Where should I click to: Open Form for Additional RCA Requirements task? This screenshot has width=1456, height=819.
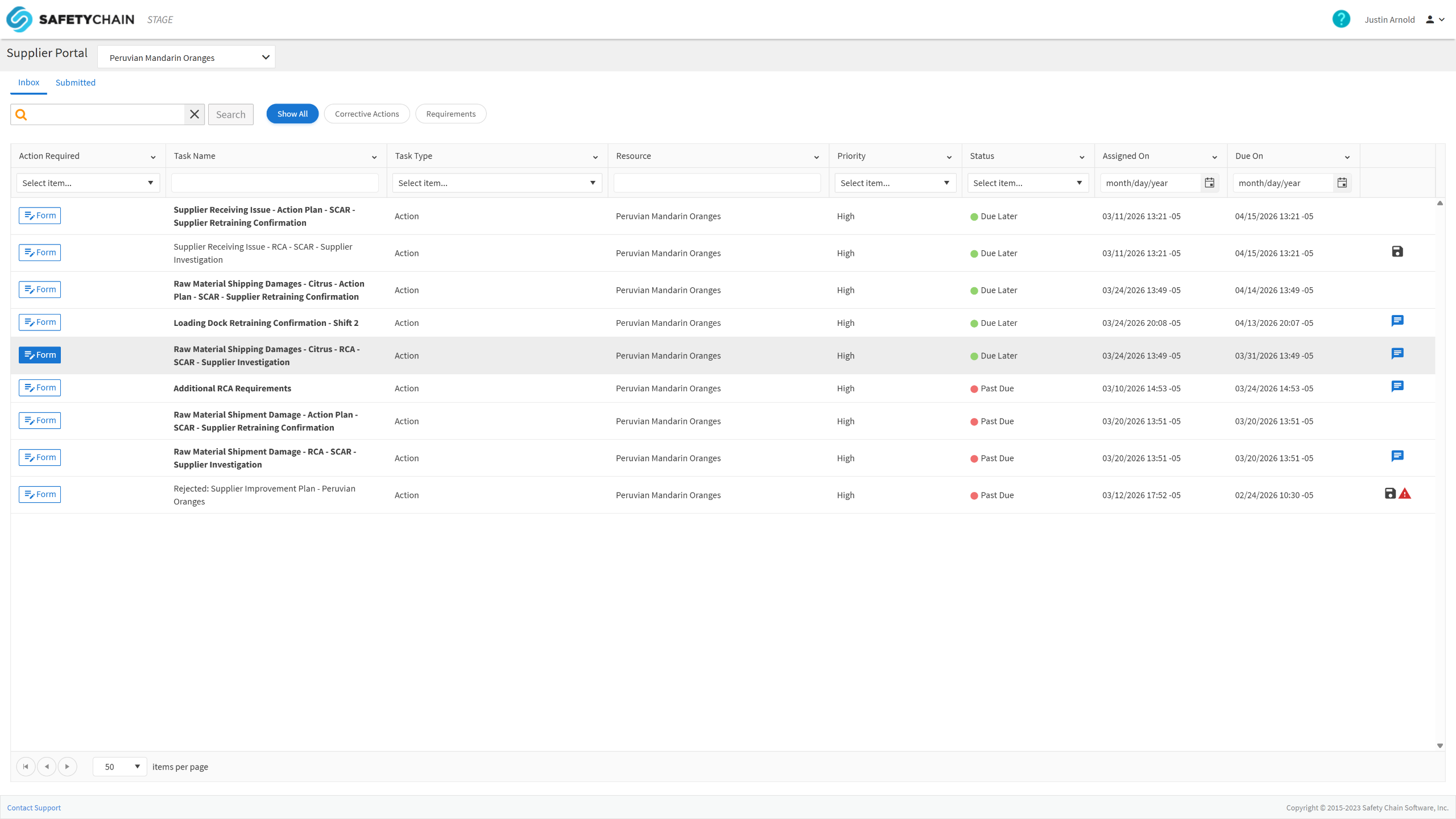pos(40,388)
